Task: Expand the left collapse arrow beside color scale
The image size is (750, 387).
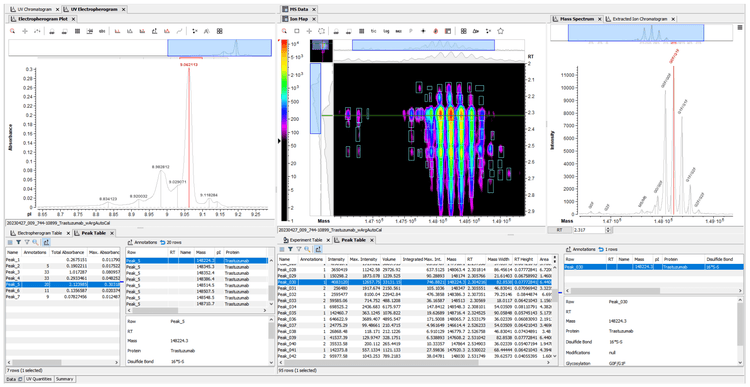Action: point(280,141)
